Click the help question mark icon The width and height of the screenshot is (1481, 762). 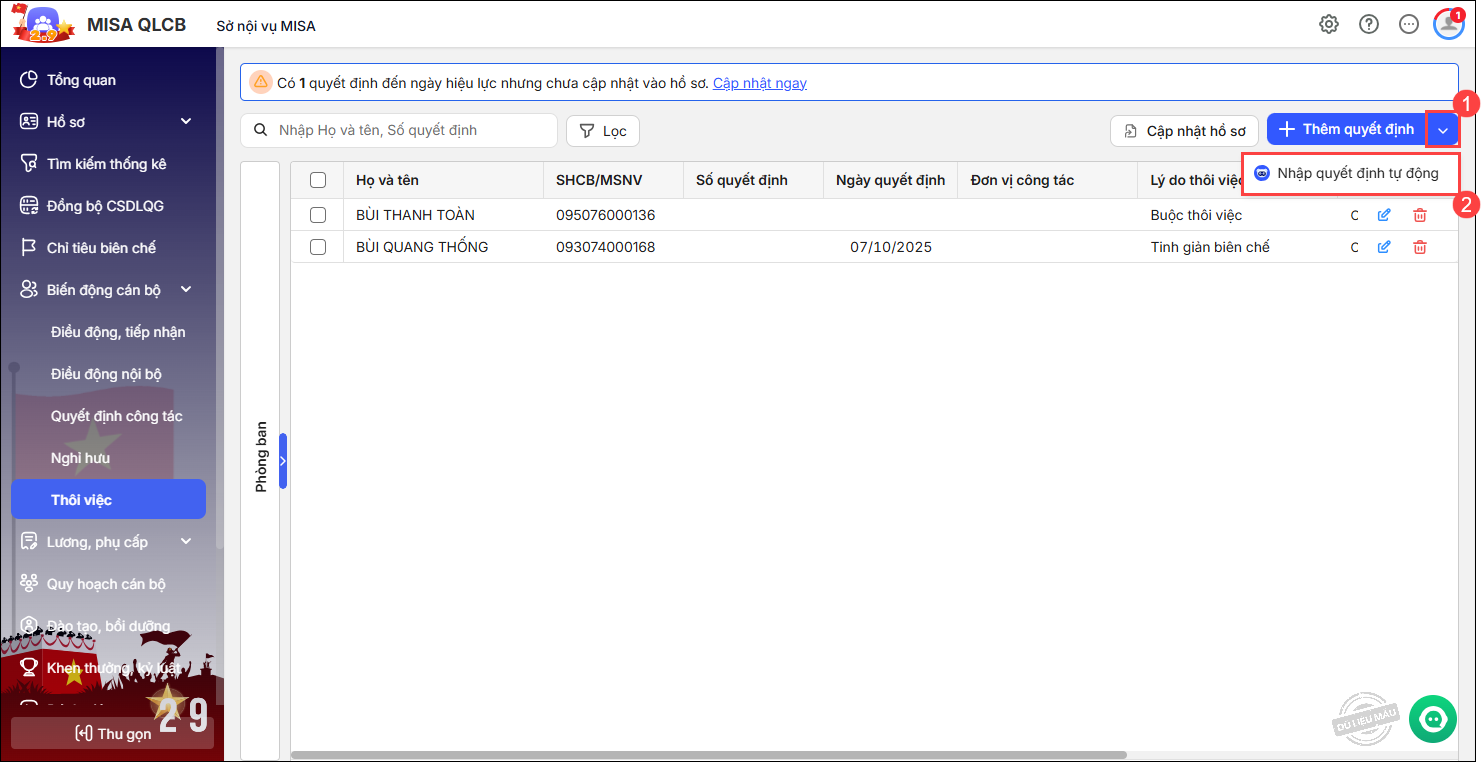point(1368,25)
